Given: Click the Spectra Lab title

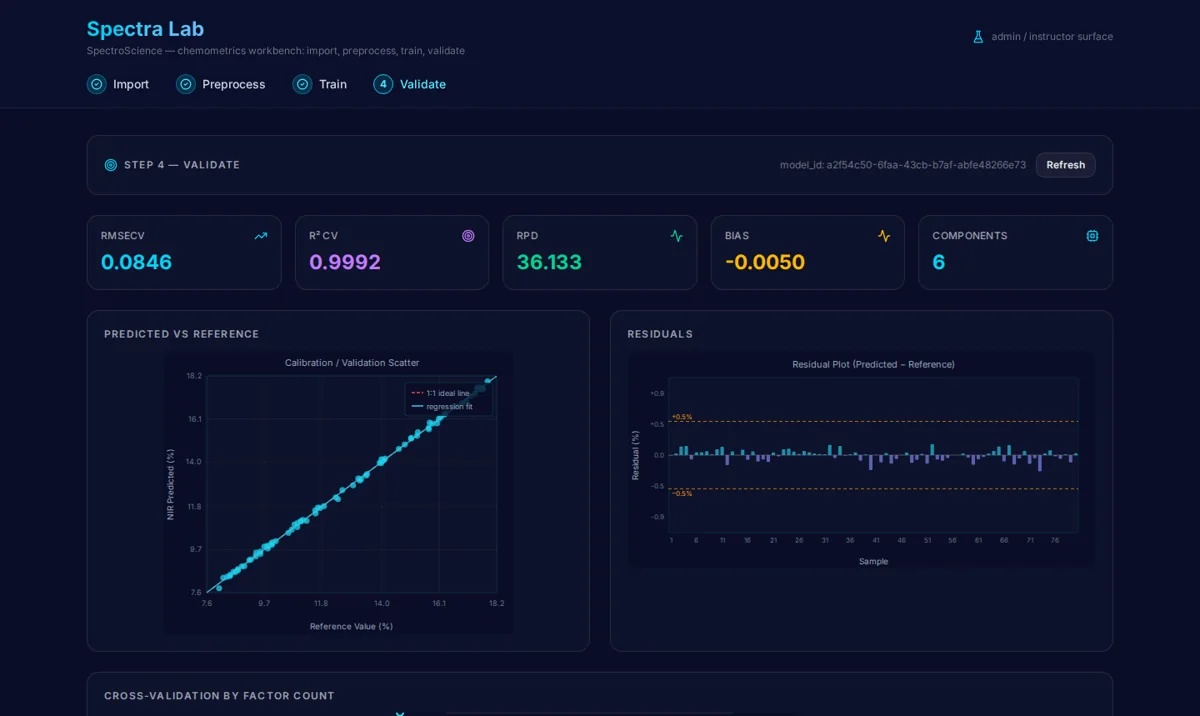Looking at the screenshot, I should (145, 29).
